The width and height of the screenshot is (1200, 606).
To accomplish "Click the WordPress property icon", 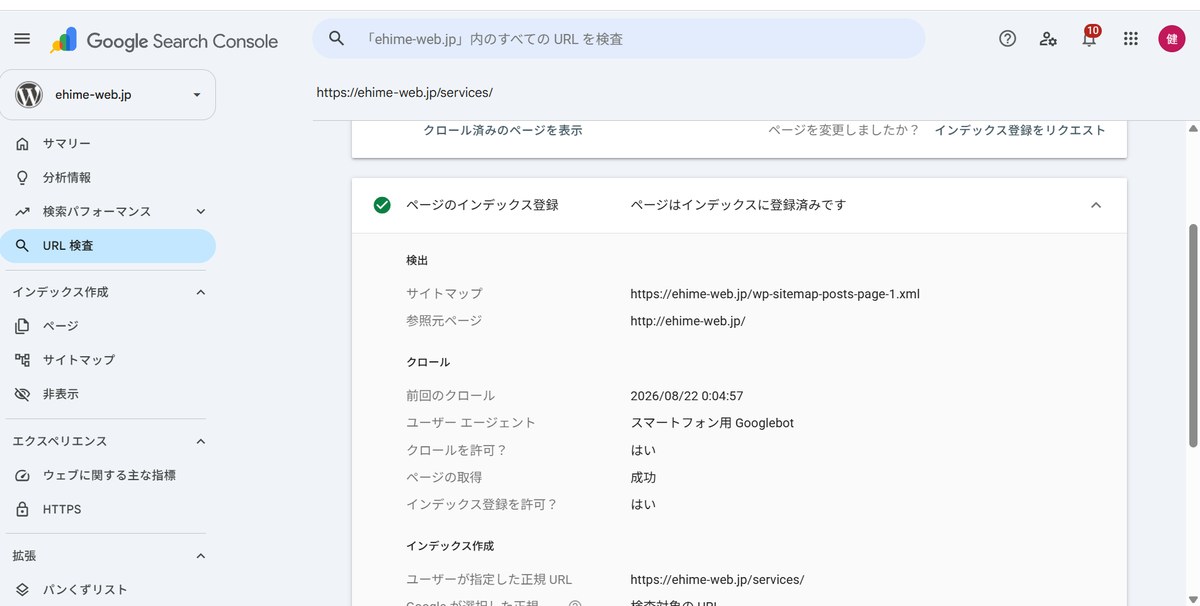I will click(x=29, y=95).
